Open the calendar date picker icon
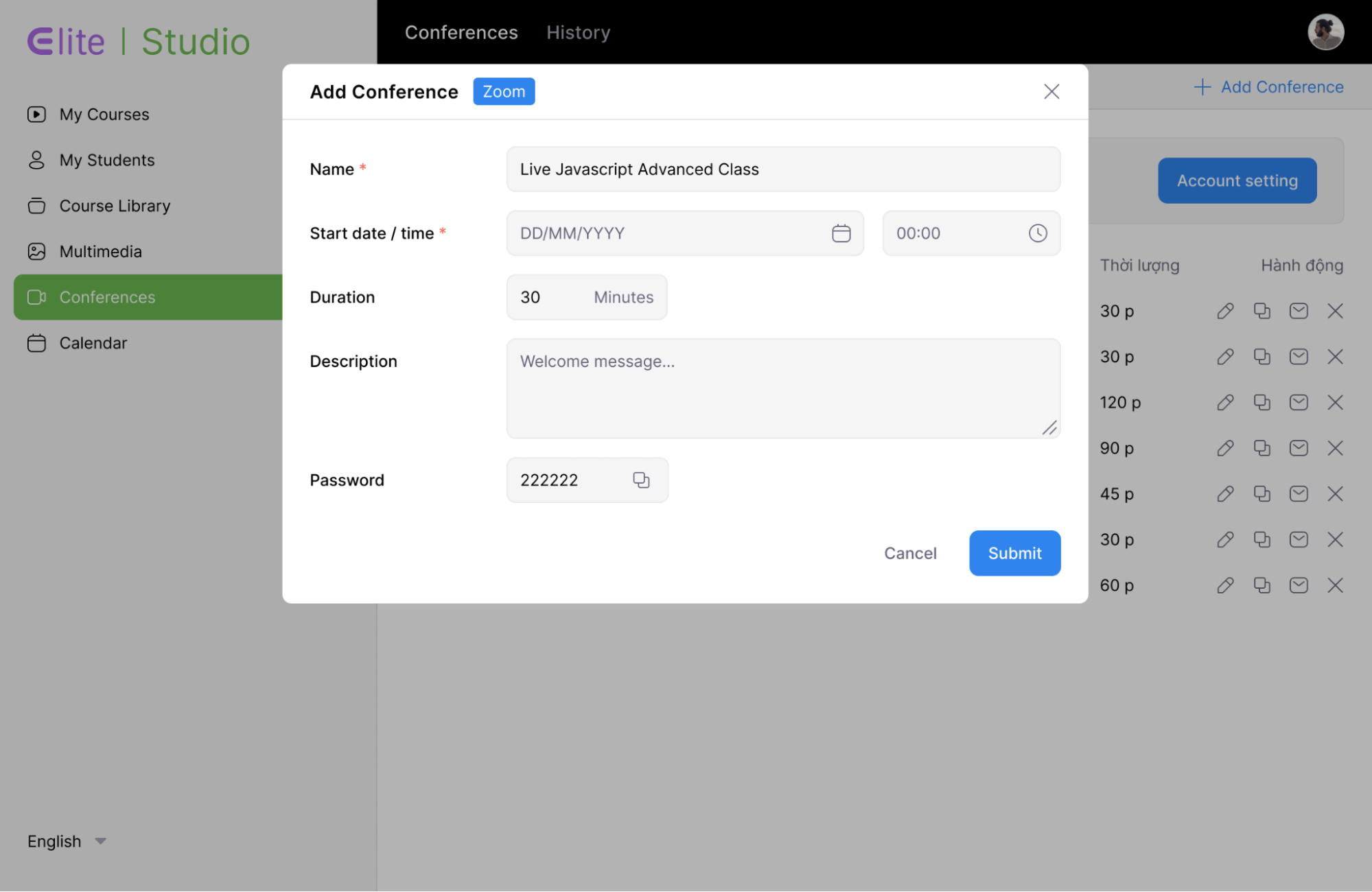Image resolution: width=1372 pixels, height=892 pixels. pos(841,233)
